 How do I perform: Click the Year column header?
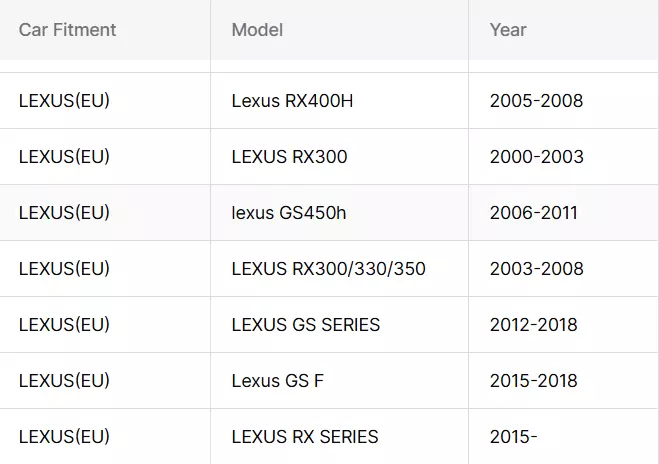pos(508,30)
